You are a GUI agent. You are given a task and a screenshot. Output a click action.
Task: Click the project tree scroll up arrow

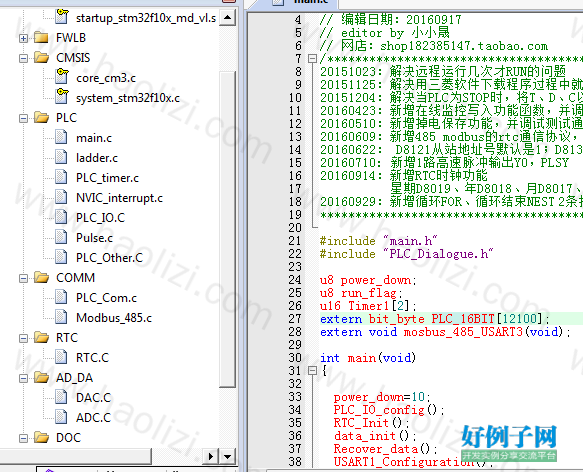click(228, 17)
